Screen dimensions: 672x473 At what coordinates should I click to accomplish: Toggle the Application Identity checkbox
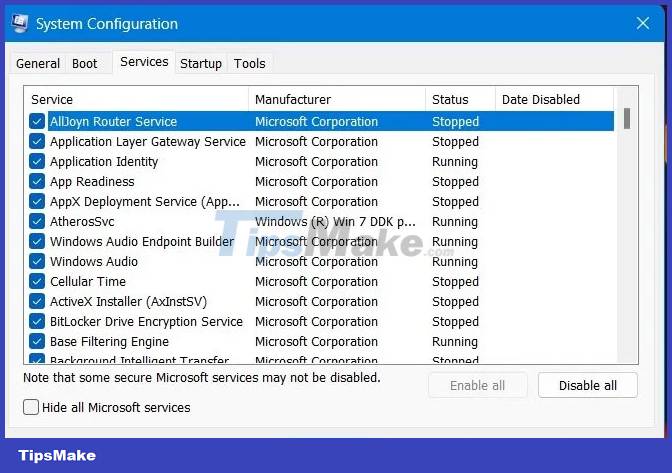(x=37, y=162)
